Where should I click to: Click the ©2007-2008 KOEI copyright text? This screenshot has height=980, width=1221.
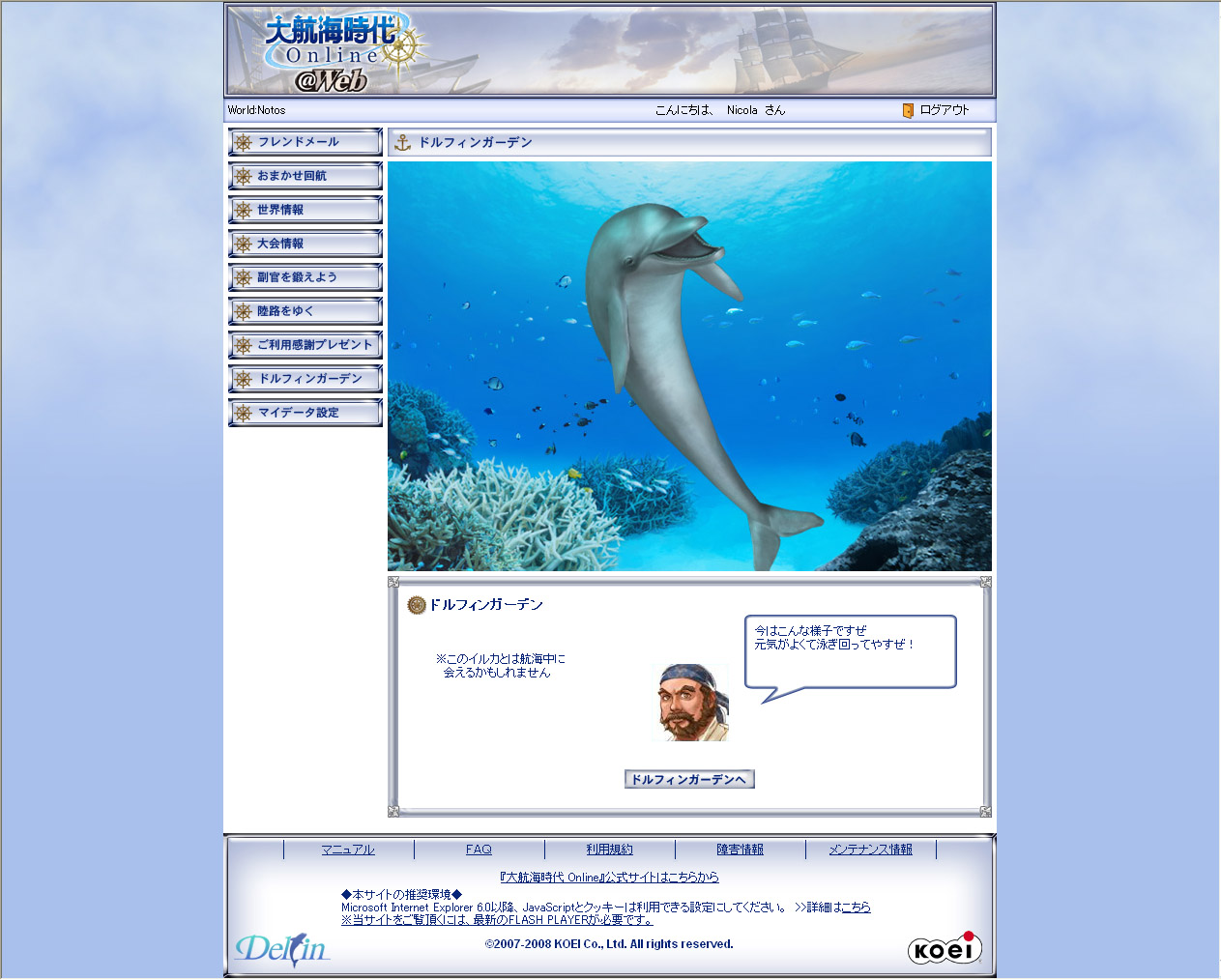(609, 944)
